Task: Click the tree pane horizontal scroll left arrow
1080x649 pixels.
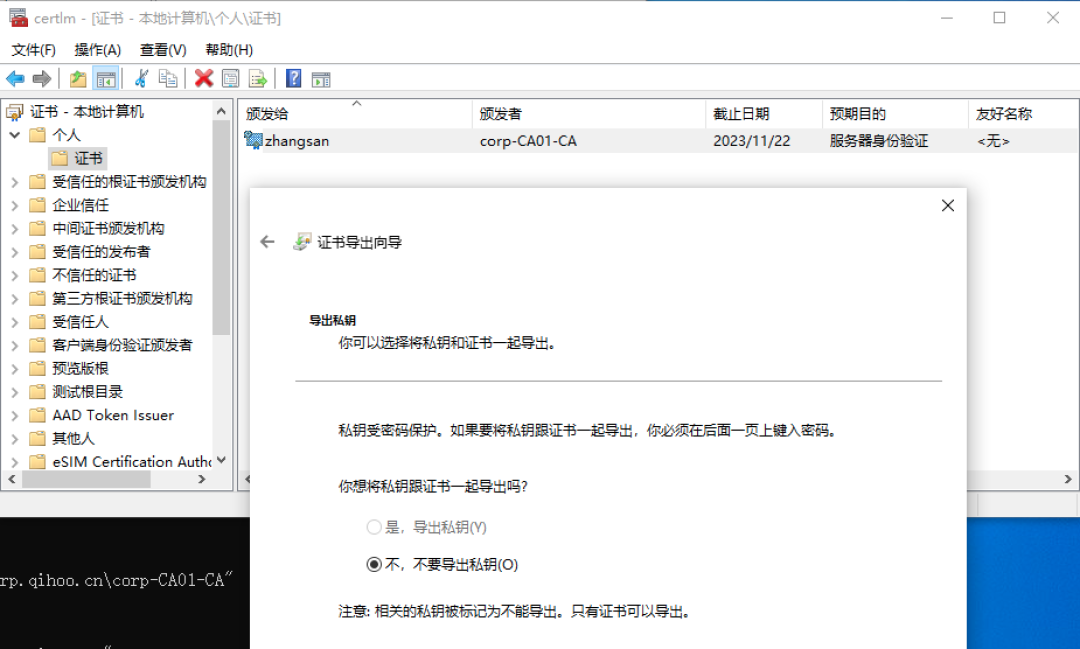Action: pos(12,479)
